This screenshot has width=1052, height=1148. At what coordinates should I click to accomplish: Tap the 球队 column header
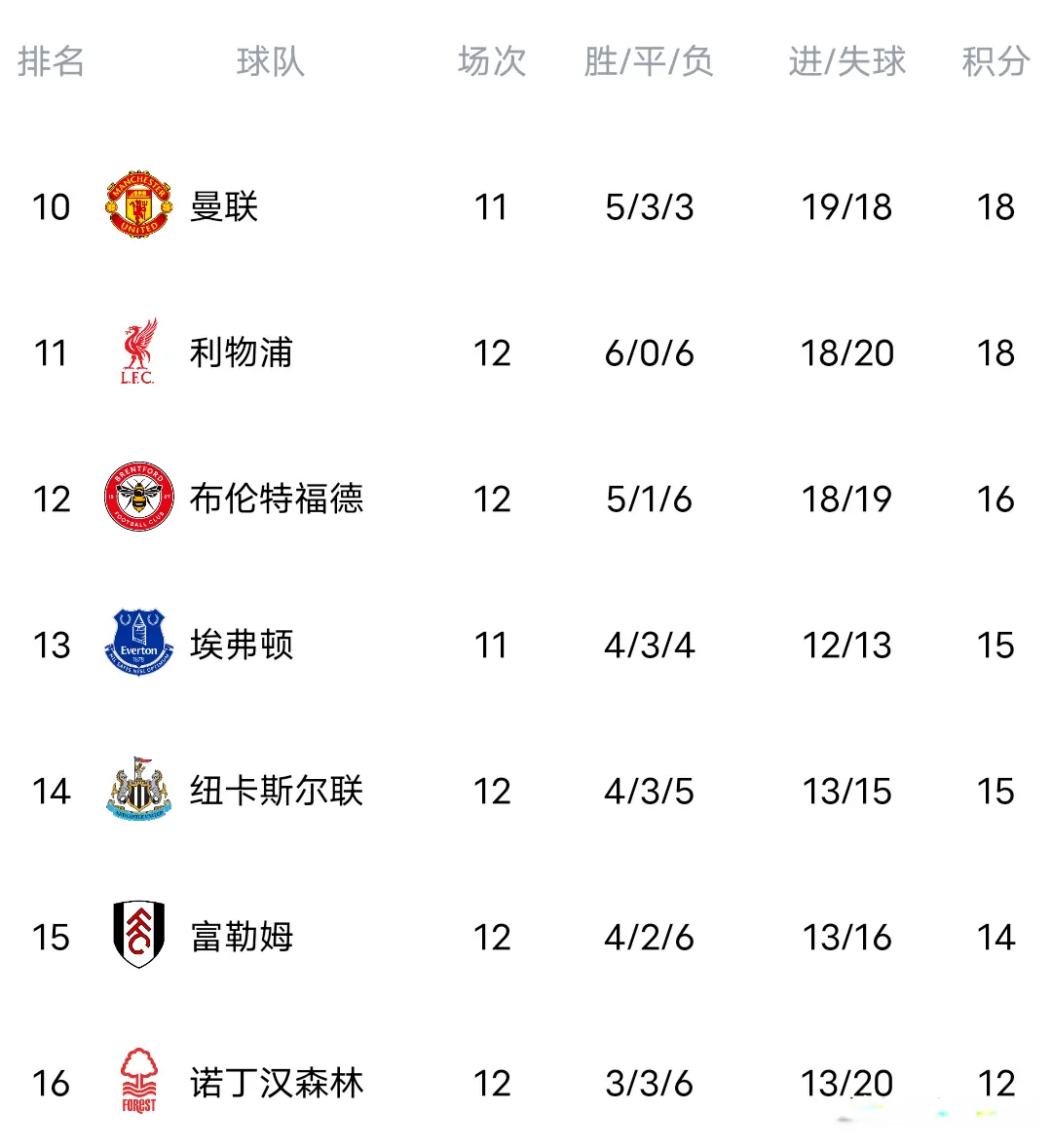point(270,61)
